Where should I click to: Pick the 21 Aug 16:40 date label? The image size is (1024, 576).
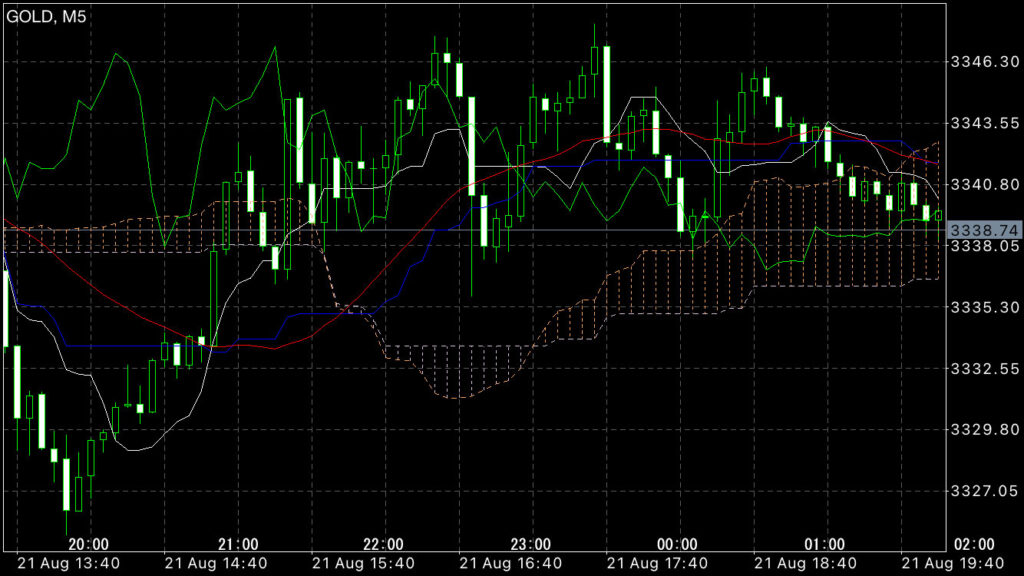506,563
